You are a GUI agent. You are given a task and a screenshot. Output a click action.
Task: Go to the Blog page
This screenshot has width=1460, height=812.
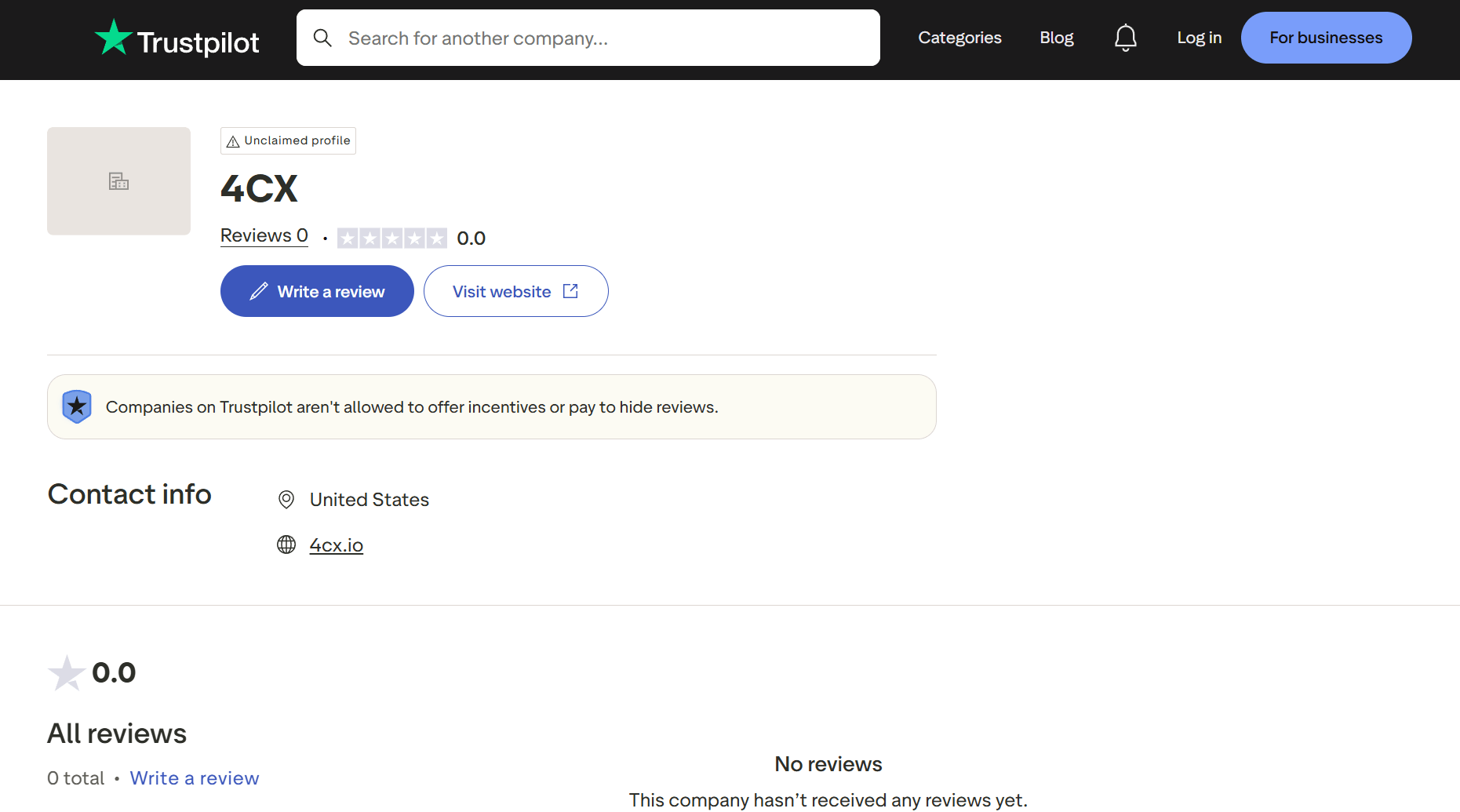[1056, 38]
